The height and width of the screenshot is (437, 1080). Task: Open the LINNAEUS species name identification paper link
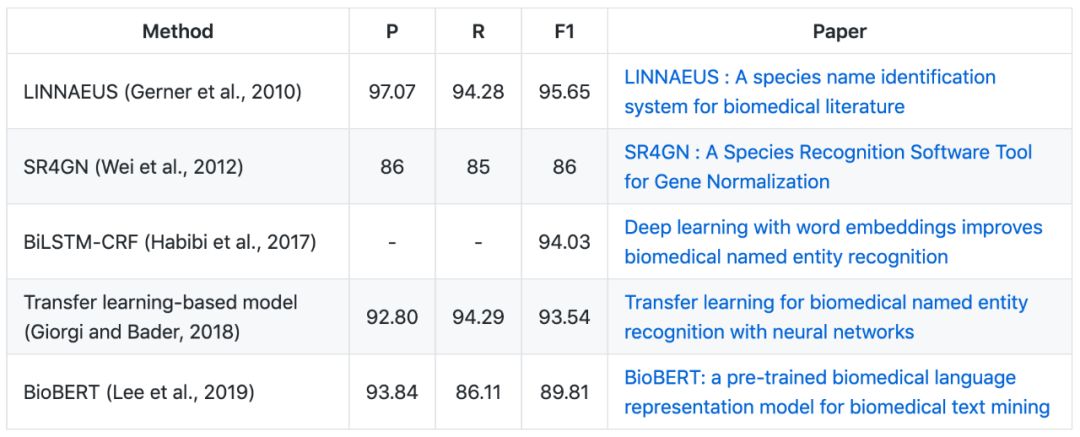coord(809,91)
